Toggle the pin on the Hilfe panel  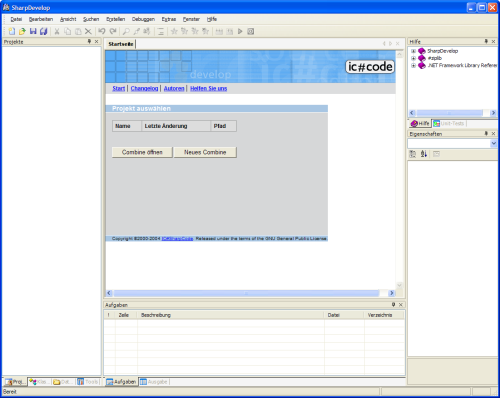click(486, 41)
